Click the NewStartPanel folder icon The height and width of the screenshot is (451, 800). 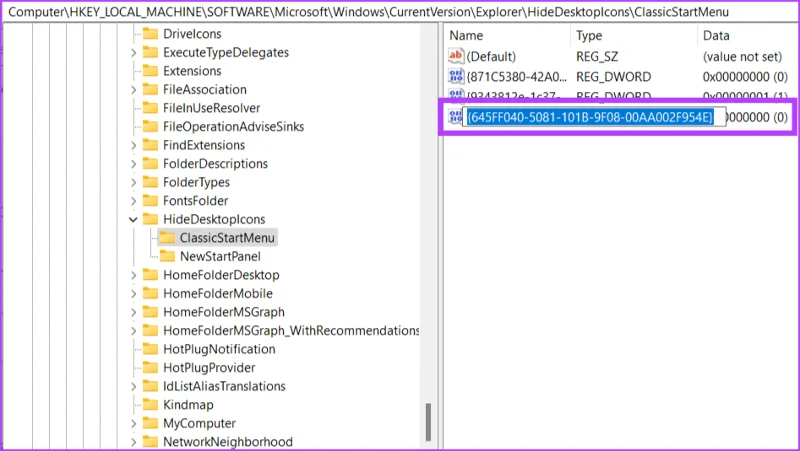coord(167,256)
